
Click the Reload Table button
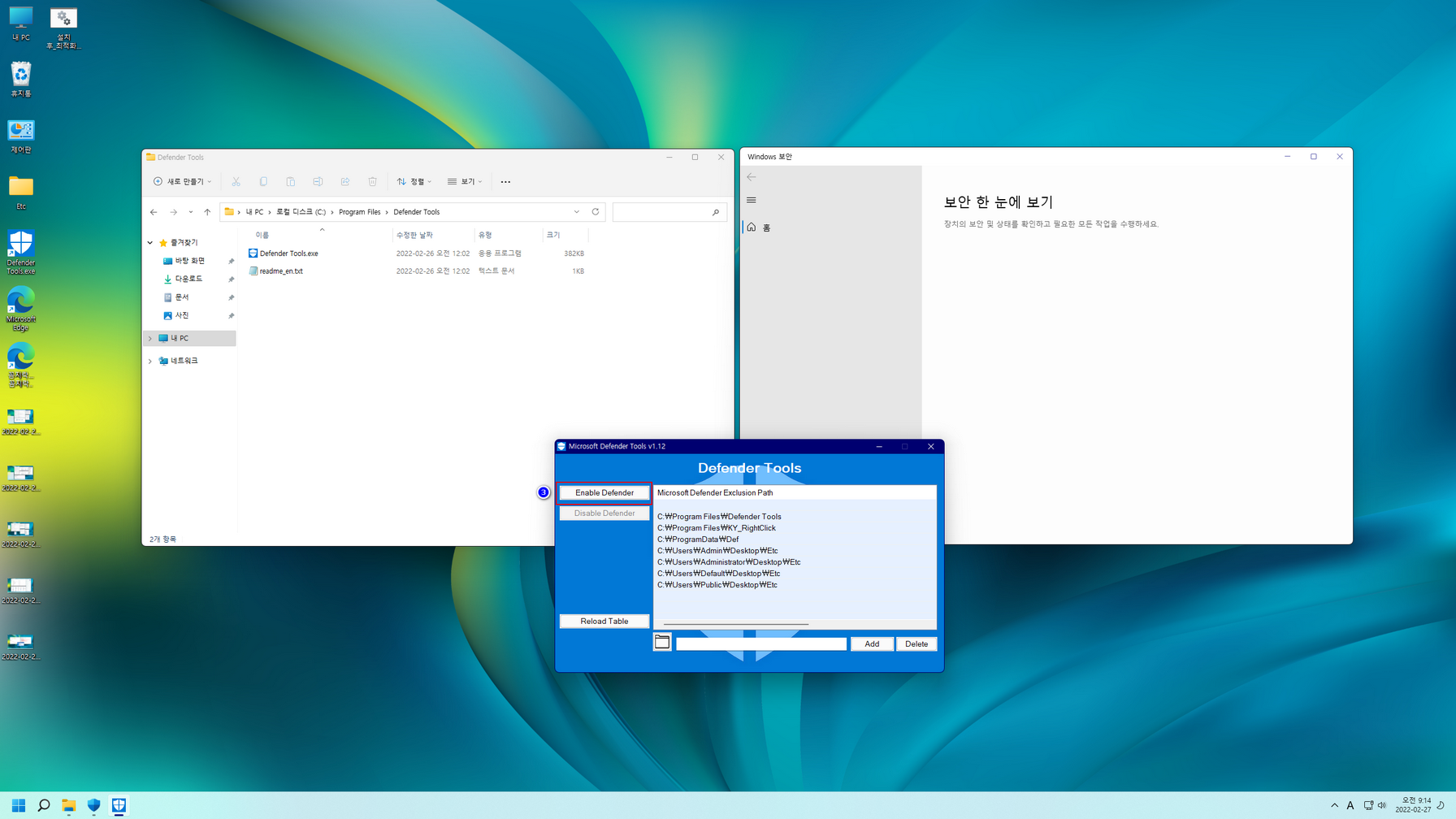604,621
